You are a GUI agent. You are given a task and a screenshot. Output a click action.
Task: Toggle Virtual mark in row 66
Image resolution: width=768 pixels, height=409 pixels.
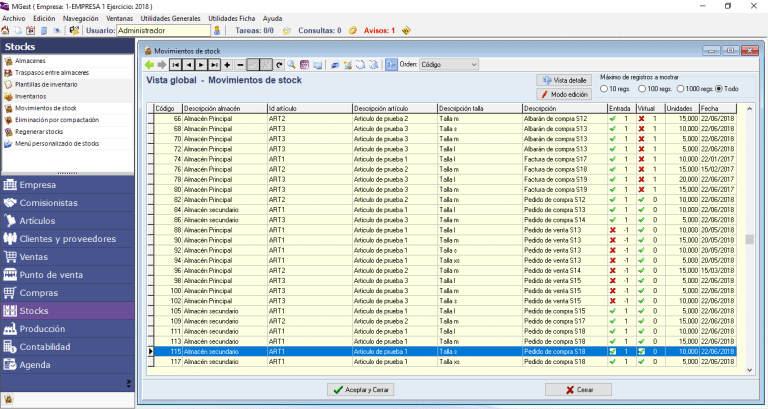pyautogui.click(x=641, y=119)
